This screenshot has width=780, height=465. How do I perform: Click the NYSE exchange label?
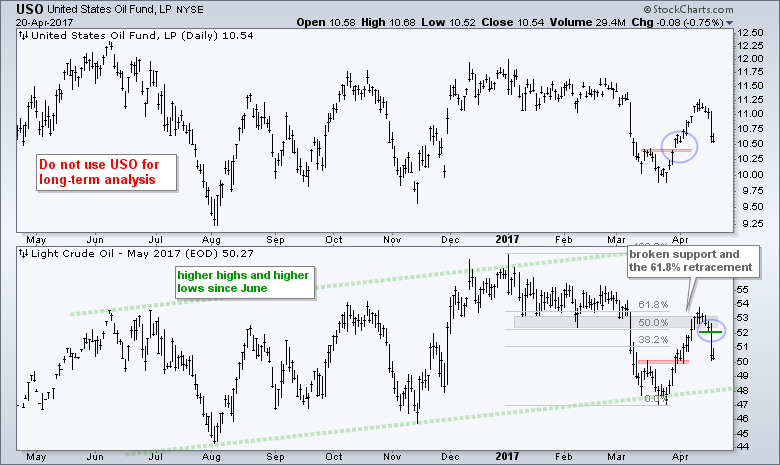click(189, 9)
